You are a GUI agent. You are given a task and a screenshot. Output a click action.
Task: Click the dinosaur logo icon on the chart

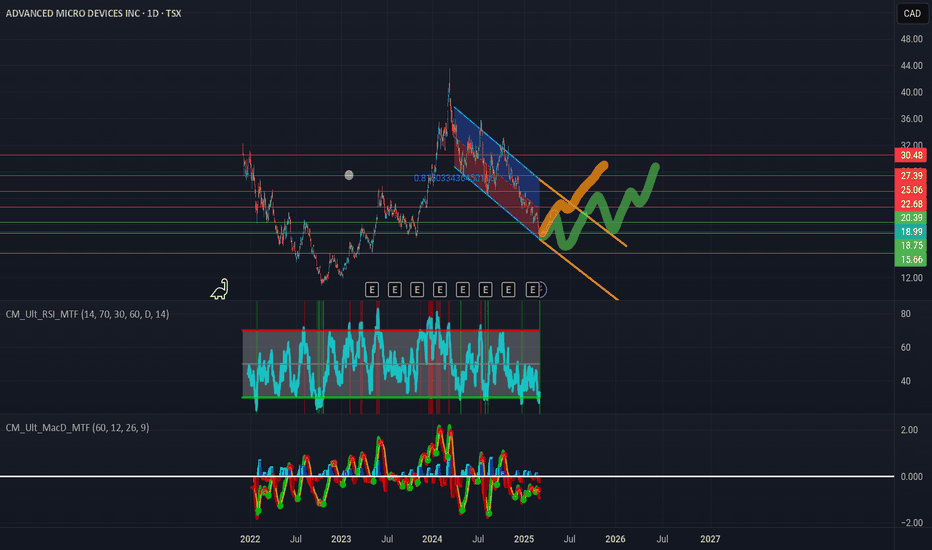pos(219,289)
